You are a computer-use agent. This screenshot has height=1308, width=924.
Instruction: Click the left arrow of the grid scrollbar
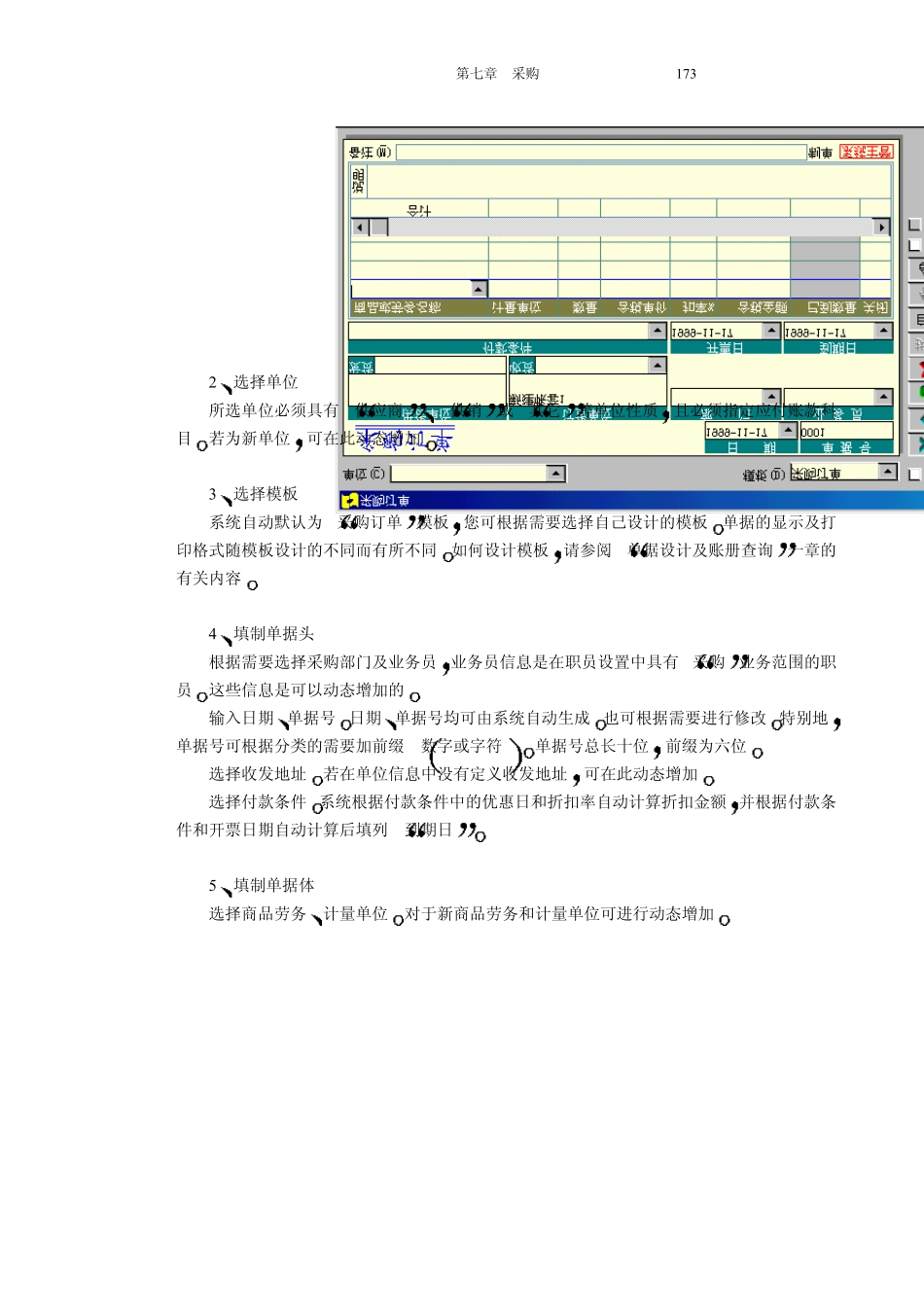pyautogui.click(x=360, y=228)
